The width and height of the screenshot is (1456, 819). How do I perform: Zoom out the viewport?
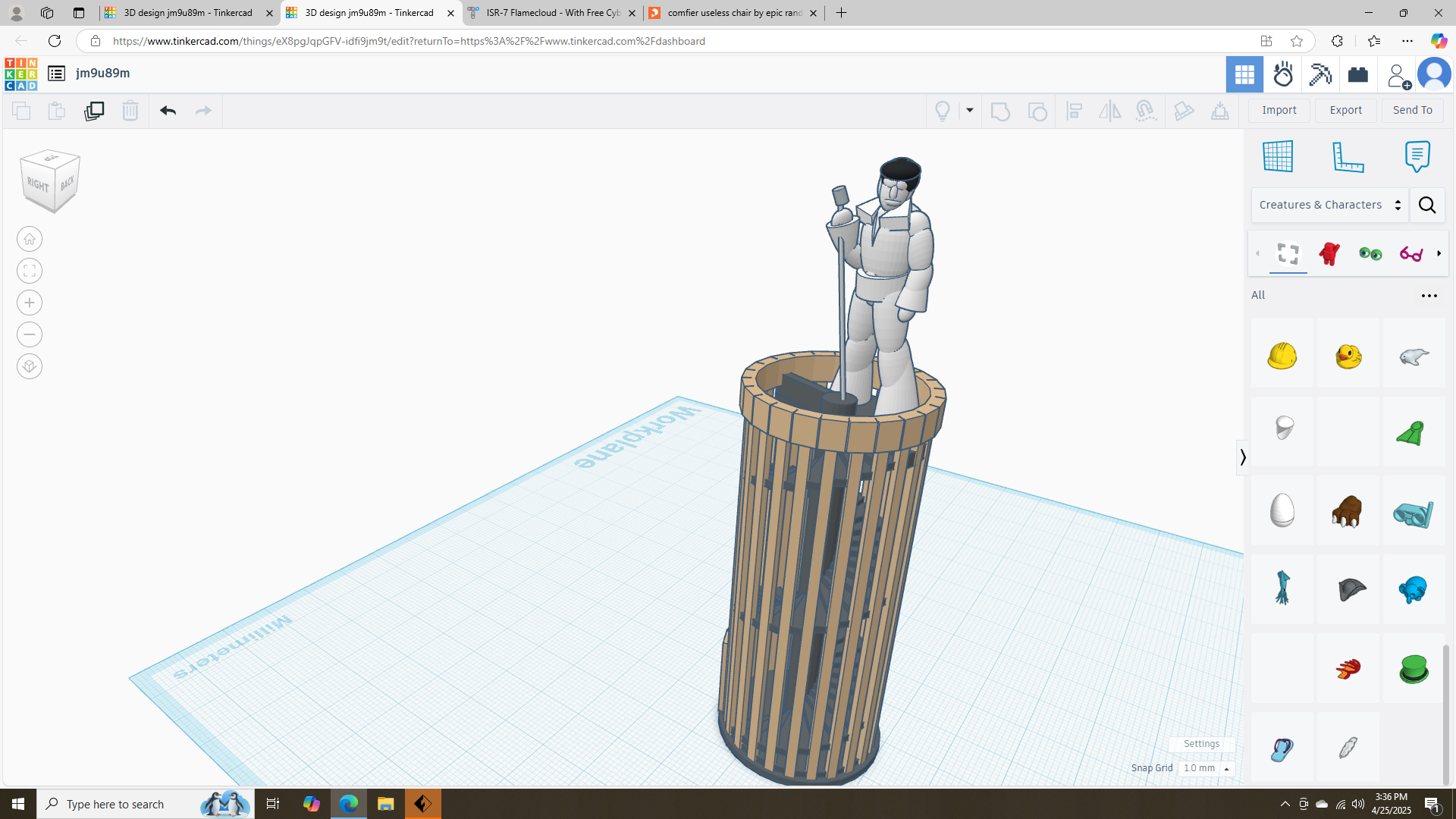coord(30,334)
